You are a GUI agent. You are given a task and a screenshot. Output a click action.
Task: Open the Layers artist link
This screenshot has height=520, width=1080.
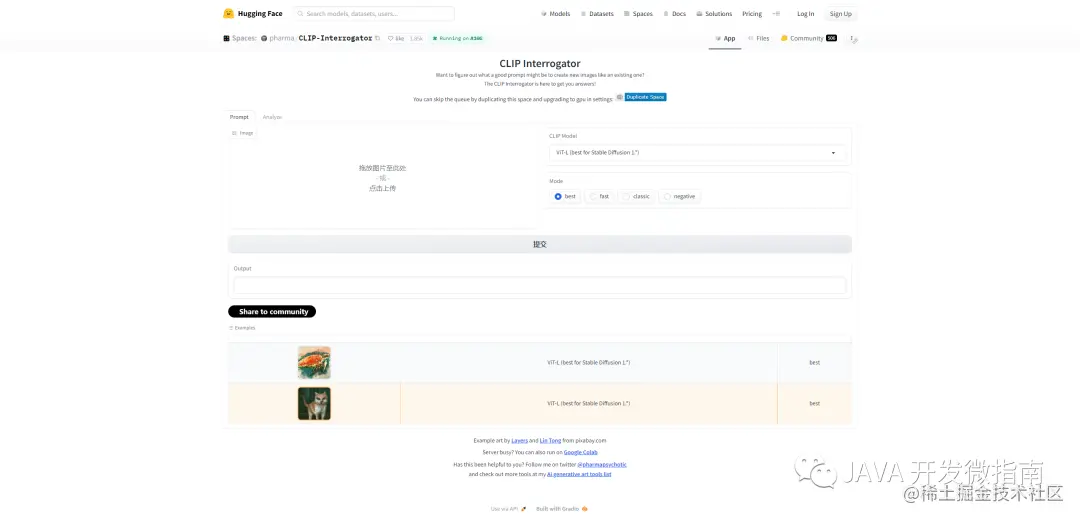519,440
